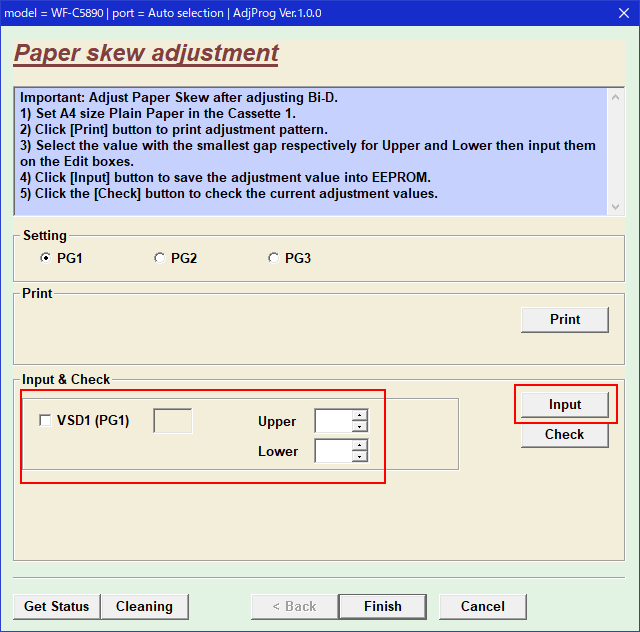
Task: Select the PG2 radio button
Action: (x=159, y=258)
